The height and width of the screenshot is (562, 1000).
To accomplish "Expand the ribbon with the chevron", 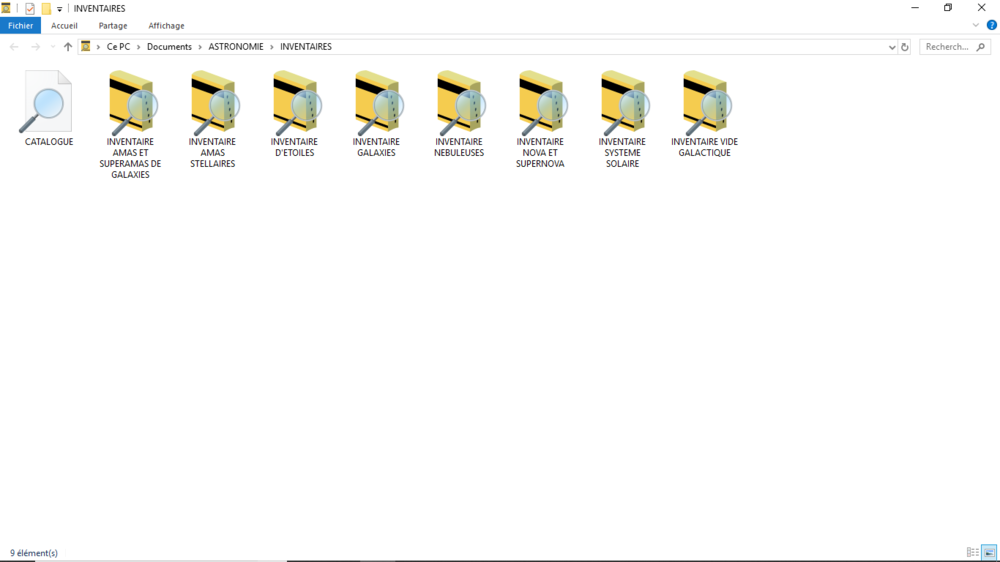I will pyautogui.click(x=976, y=26).
